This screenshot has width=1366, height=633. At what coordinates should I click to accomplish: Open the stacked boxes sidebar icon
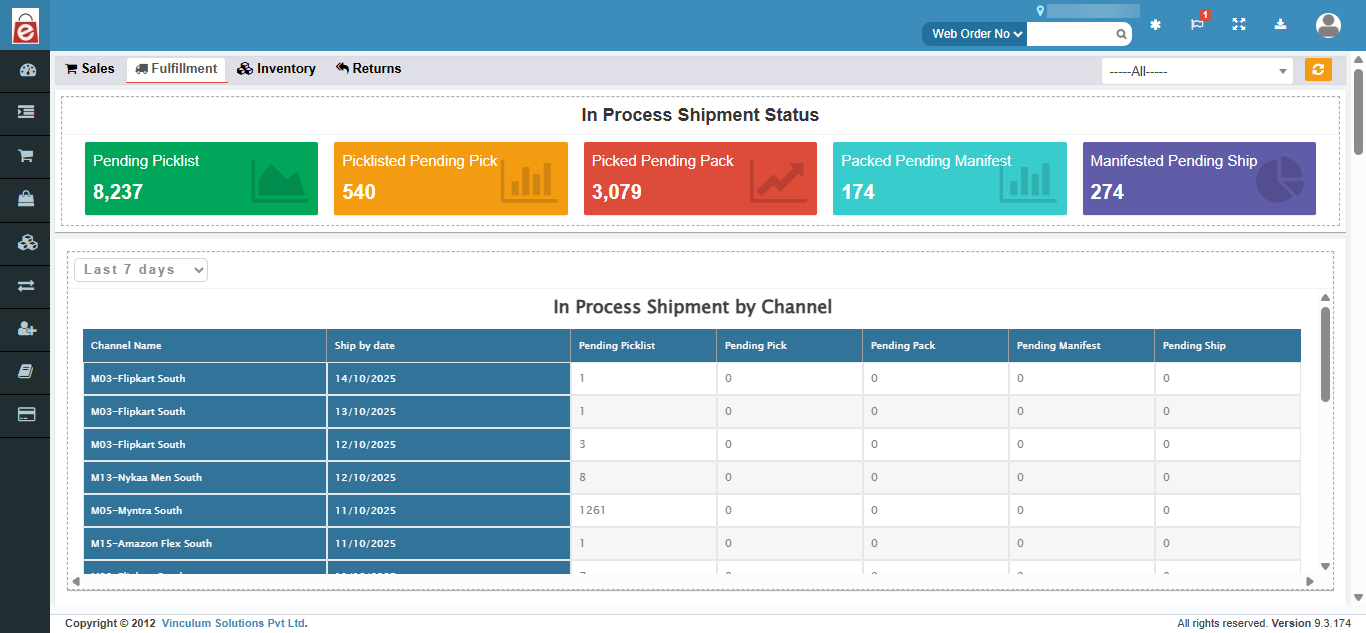[26, 242]
